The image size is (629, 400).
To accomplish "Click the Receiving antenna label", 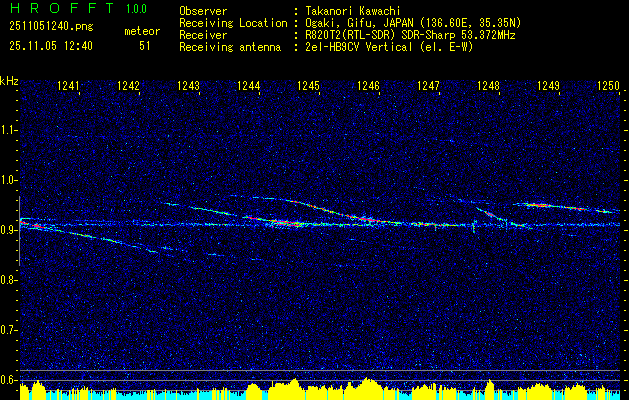I will (230, 47).
